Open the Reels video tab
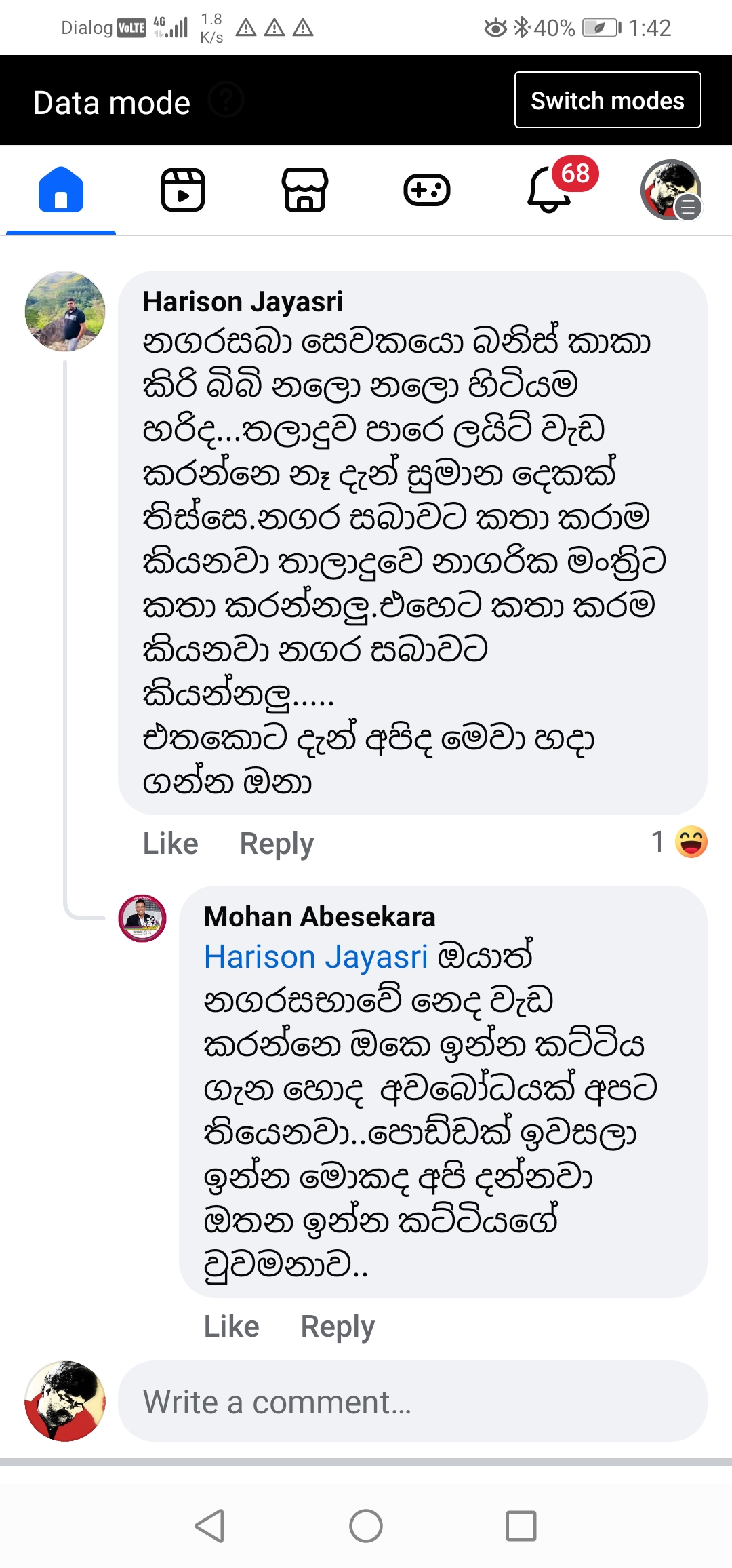732x1568 pixels. click(183, 190)
